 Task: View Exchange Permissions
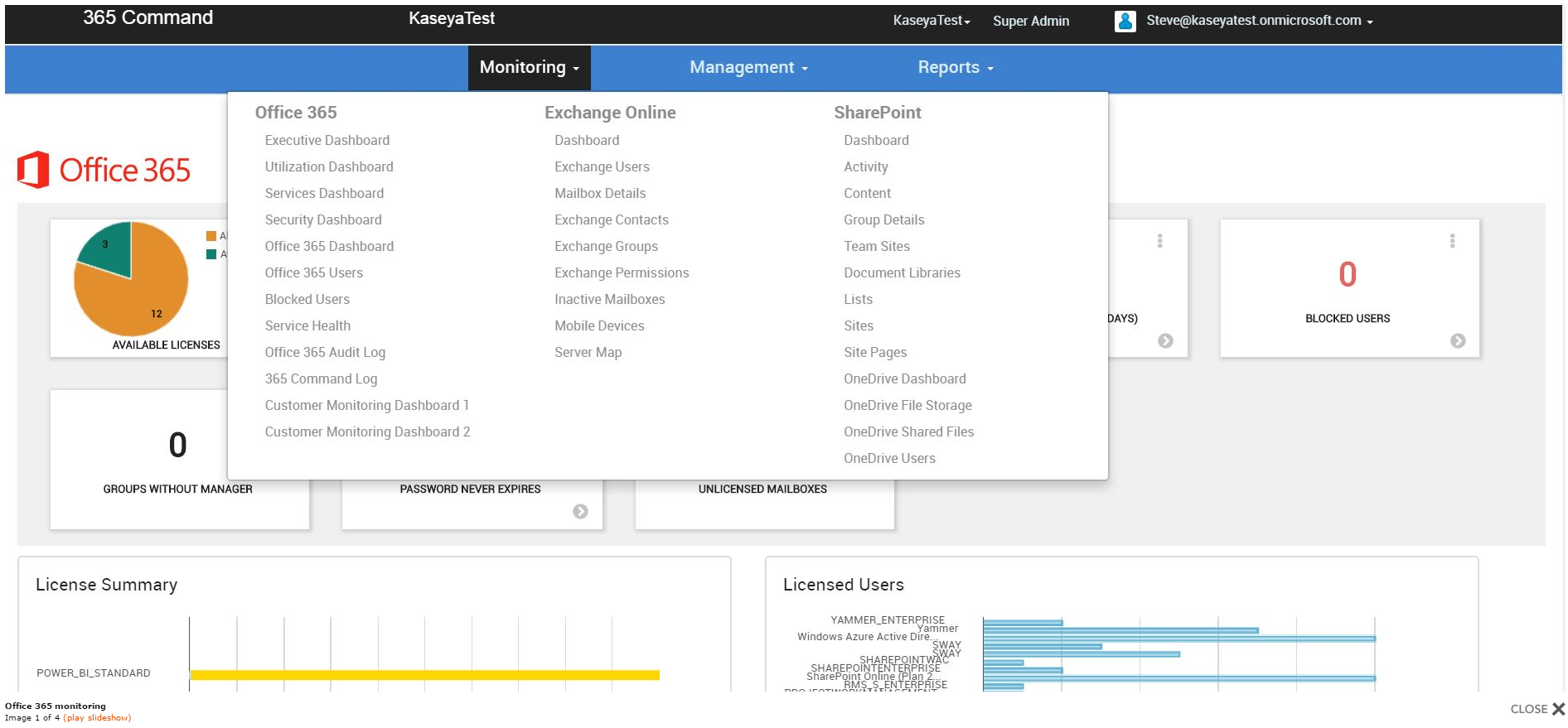pyautogui.click(x=622, y=273)
